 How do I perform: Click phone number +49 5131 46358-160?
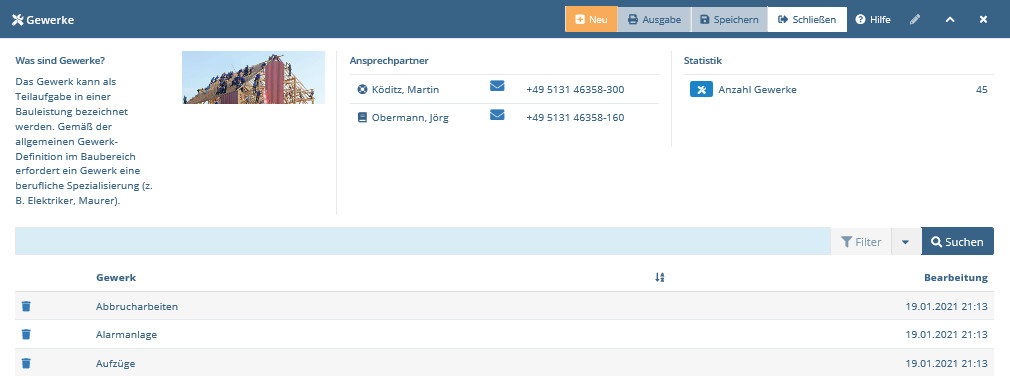[575, 118]
